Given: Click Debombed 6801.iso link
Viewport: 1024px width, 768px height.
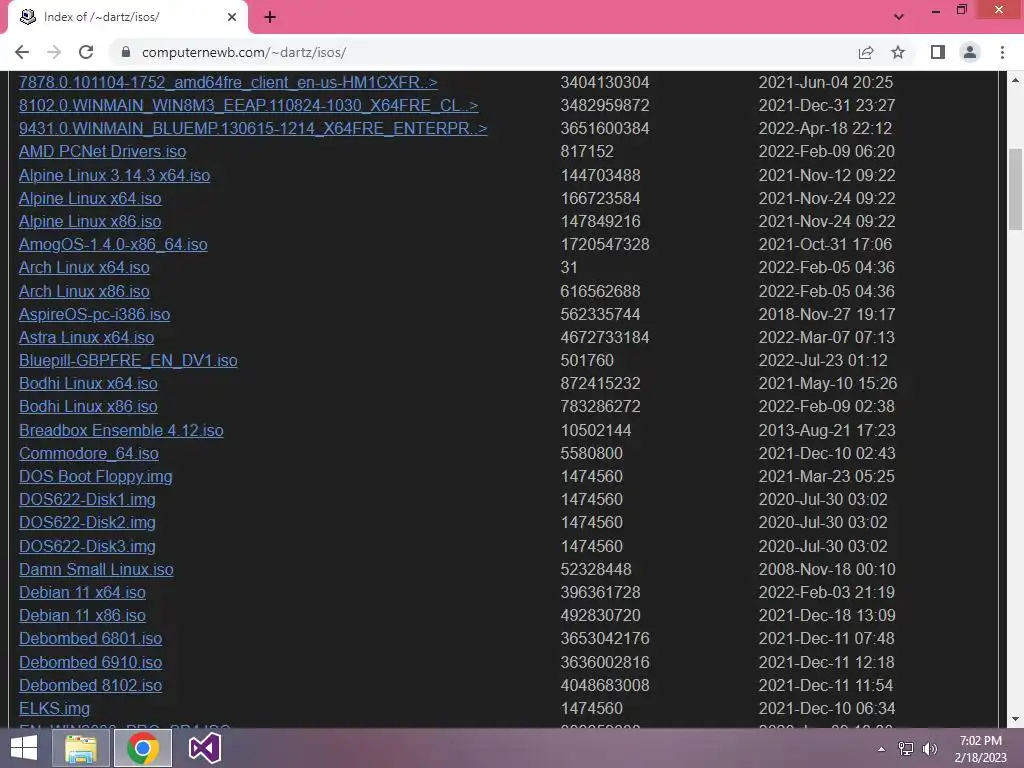Looking at the screenshot, I should click(x=90, y=639).
